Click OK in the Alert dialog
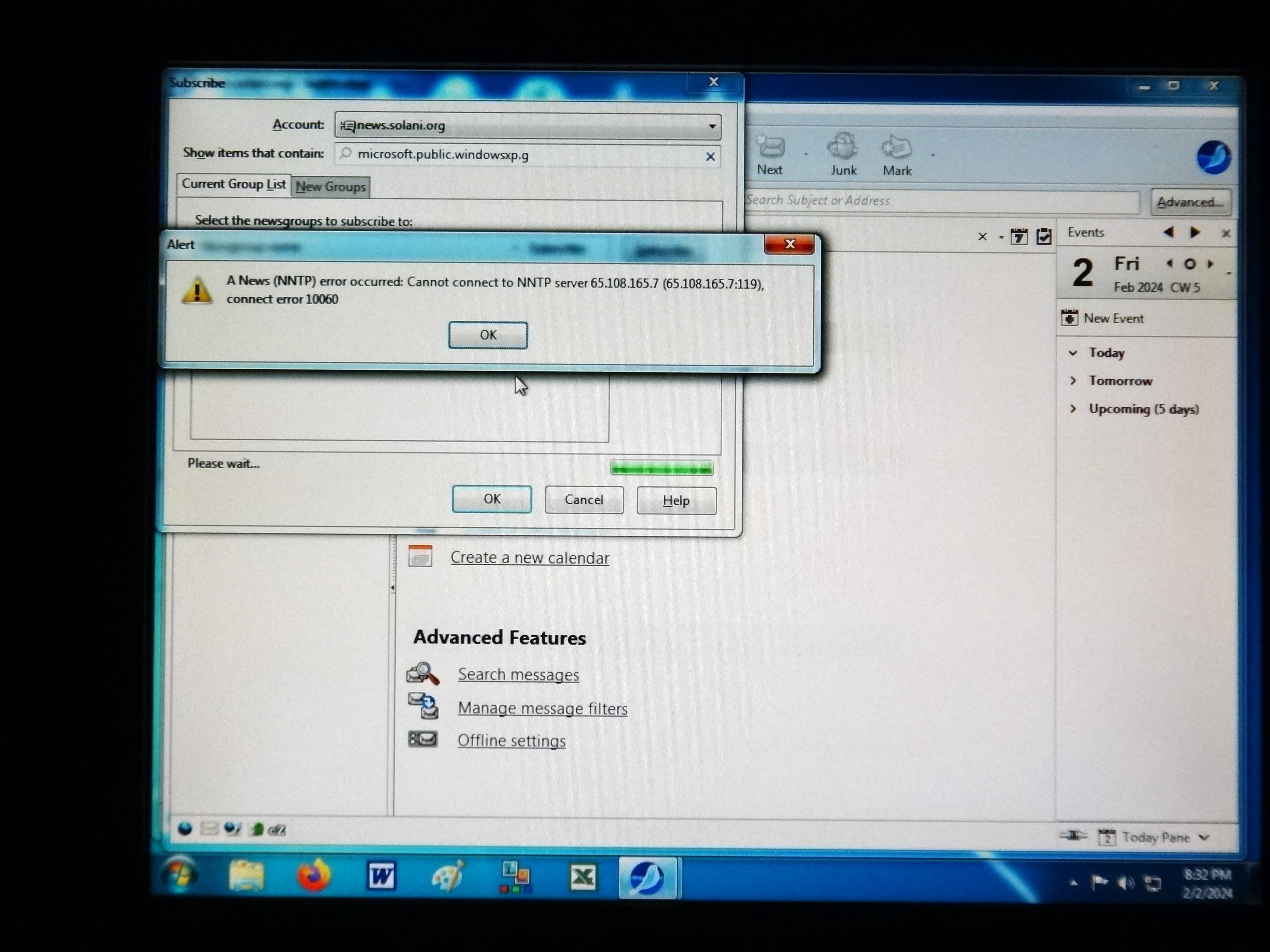Screen dimensions: 1270x952 (488, 335)
